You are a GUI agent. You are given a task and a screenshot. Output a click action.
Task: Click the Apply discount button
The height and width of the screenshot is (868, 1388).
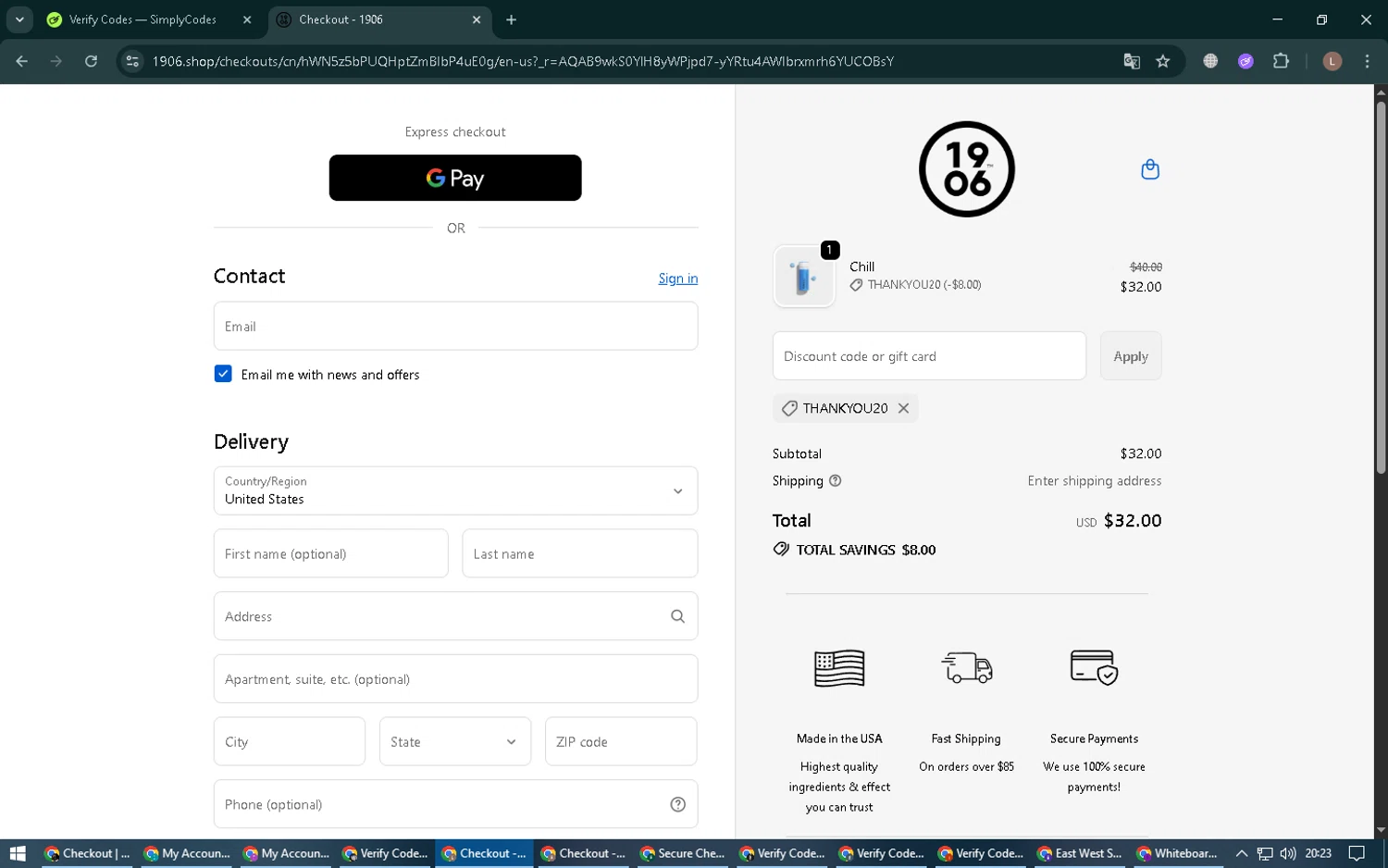pos(1131,356)
